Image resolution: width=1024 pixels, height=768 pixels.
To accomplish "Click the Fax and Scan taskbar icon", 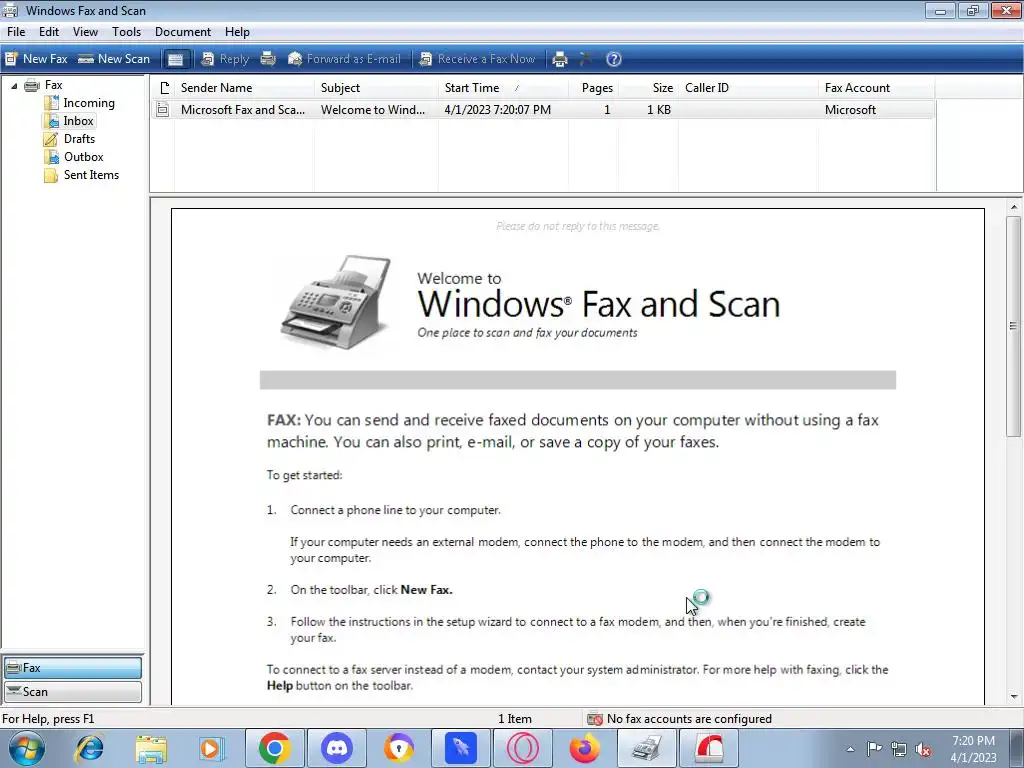I will (x=647, y=748).
